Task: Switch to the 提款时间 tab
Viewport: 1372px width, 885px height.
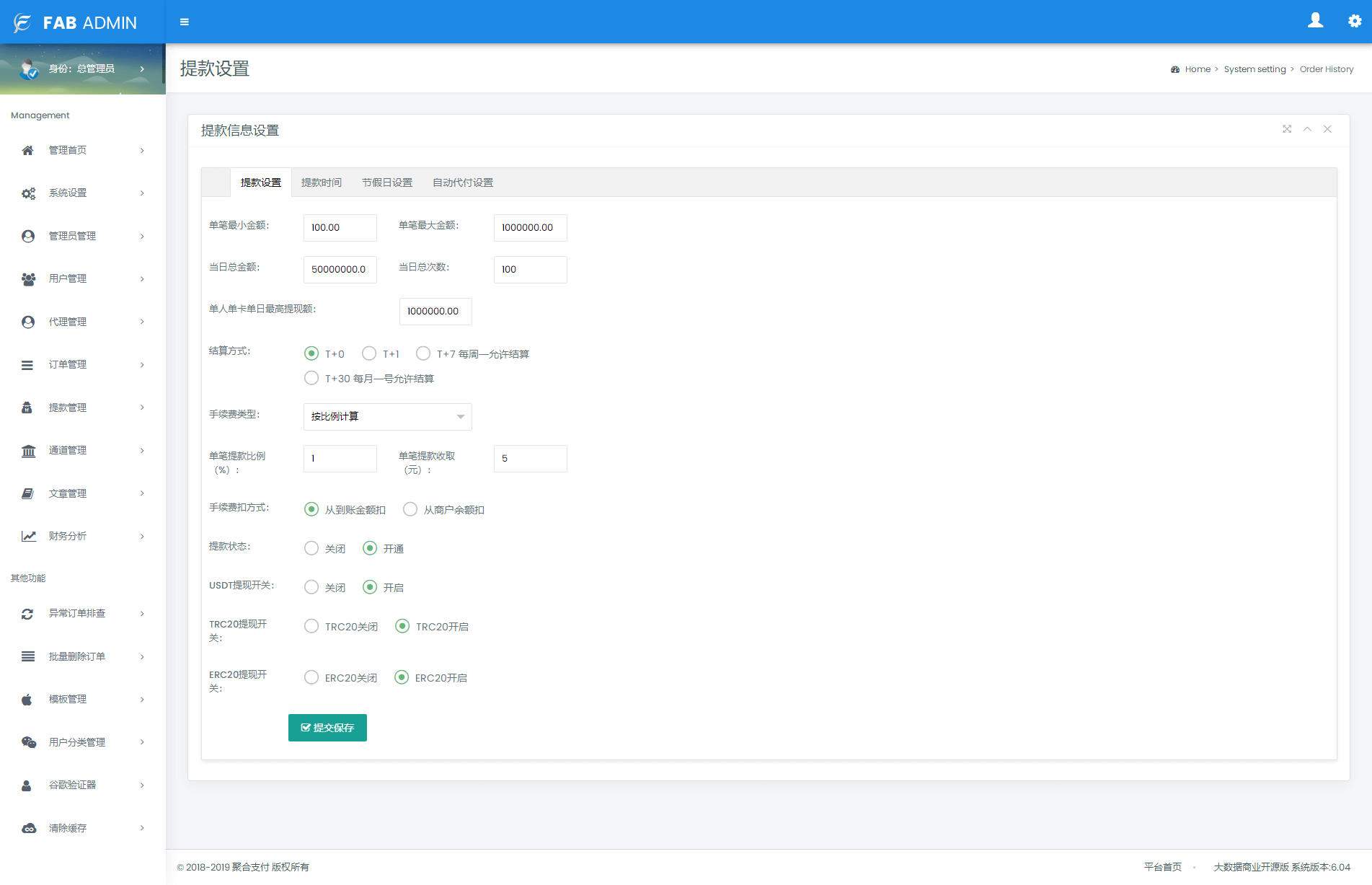Action: coord(321,182)
